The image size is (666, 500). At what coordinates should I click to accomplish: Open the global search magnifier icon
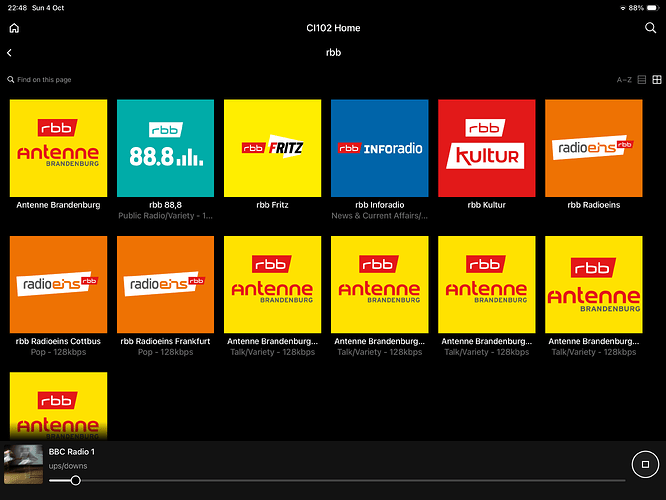pyautogui.click(x=650, y=28)
